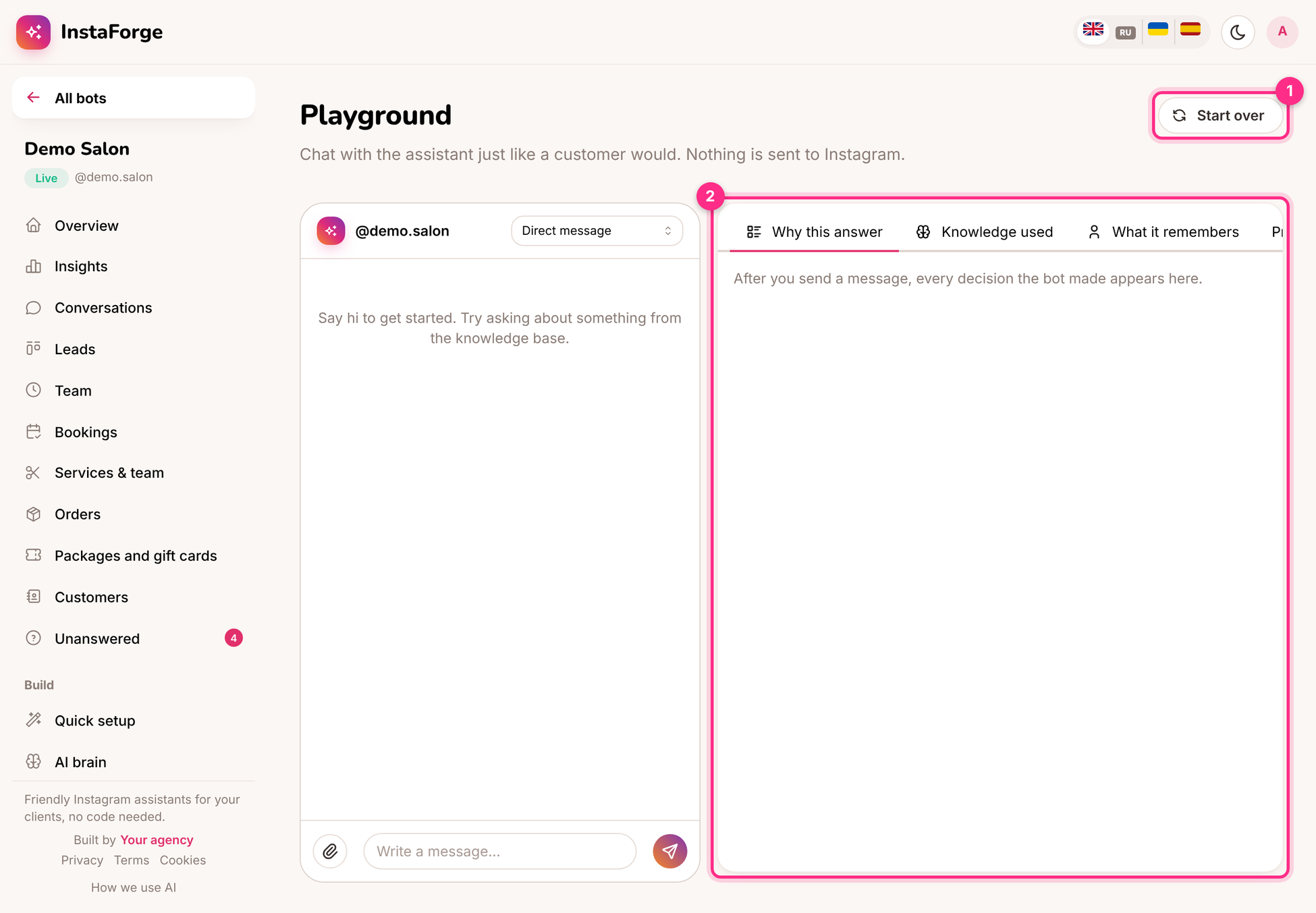Screen dimensions: 1316x913
Task: Switch language to RU
Action: tap(1125, 32)
